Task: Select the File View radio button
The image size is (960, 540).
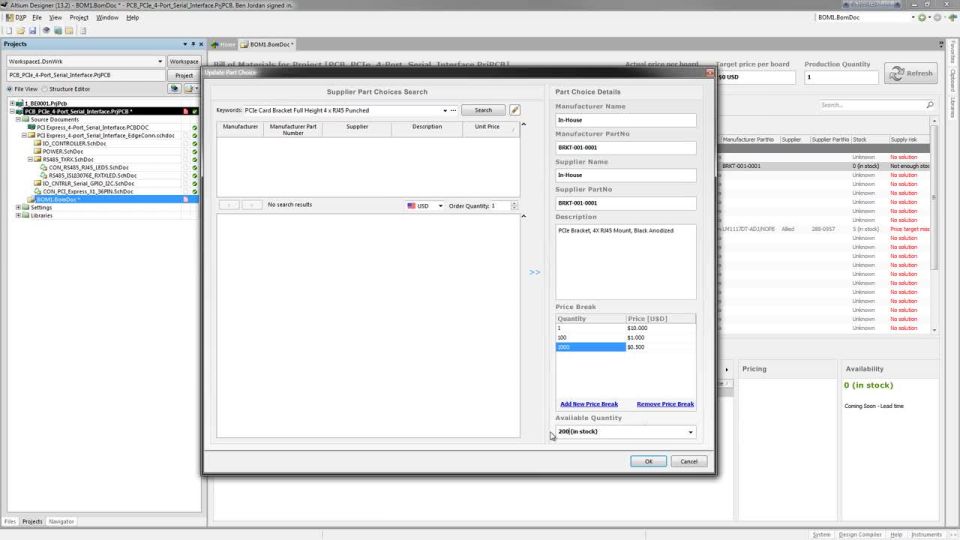Action: point(10,89)
